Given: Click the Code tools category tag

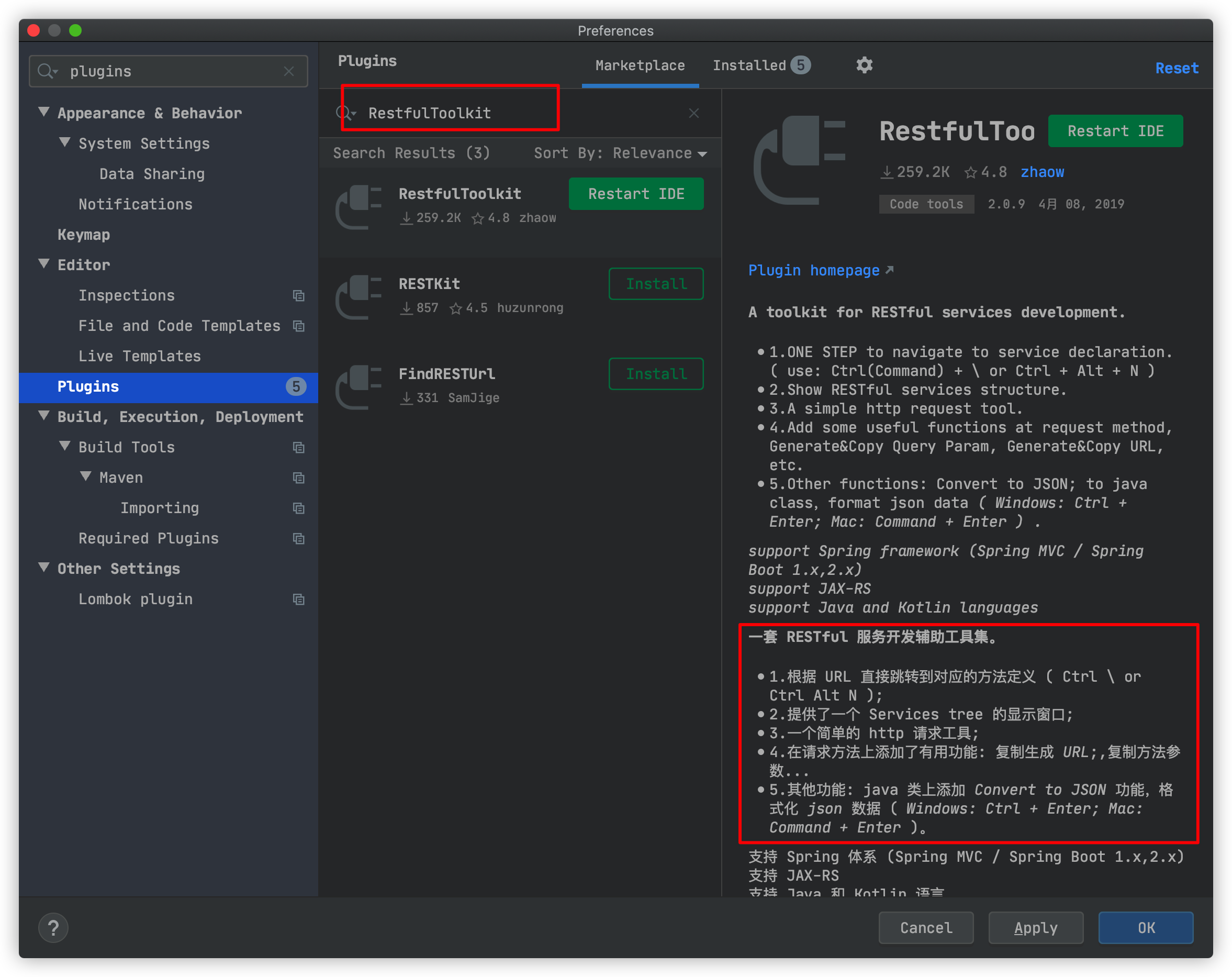Looking at the screenshot, I should (926, 204).
